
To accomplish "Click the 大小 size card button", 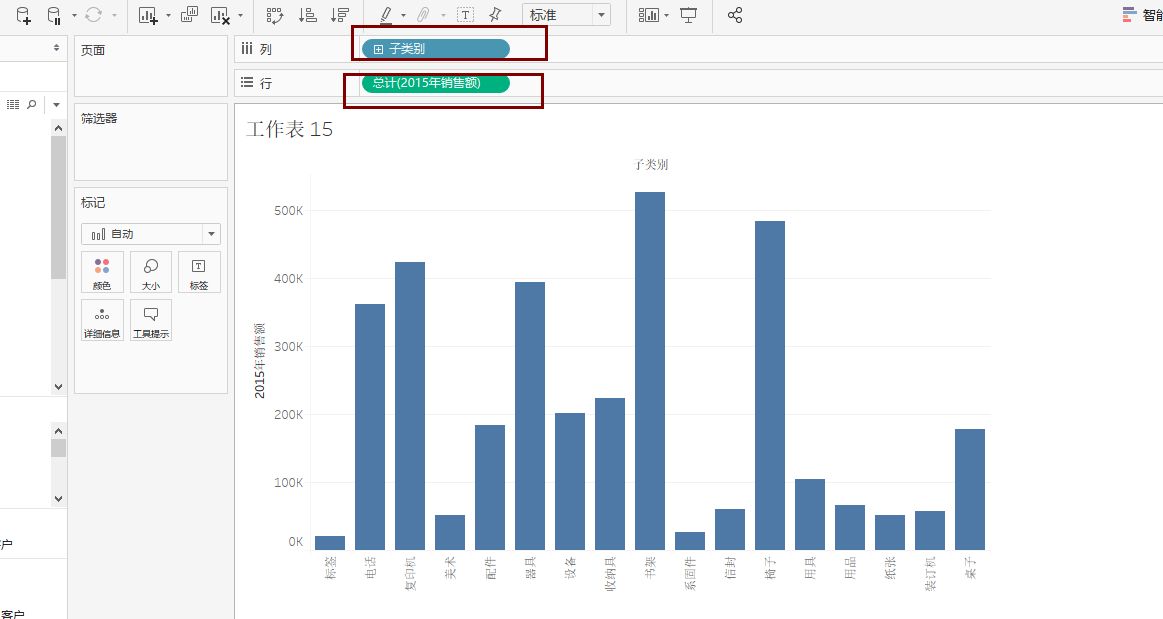I will tap(151, 272).
